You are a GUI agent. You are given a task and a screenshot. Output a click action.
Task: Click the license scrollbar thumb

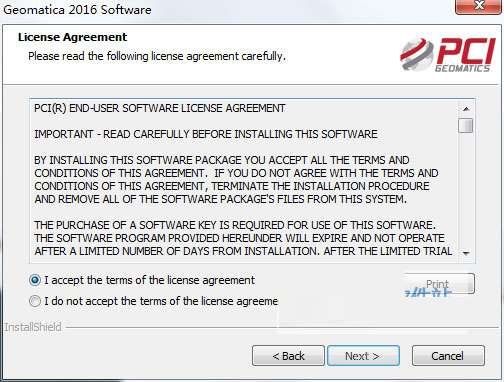(x=465, y=126)
